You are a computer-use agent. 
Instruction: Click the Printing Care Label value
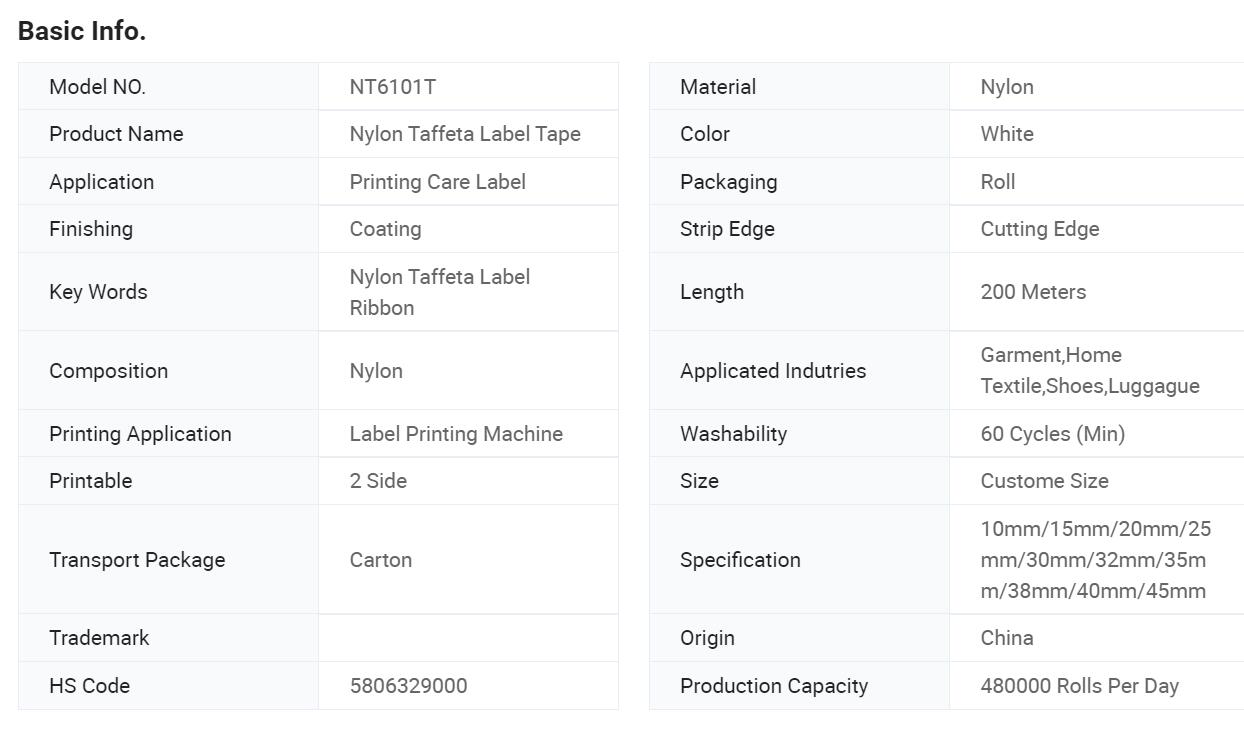pyautogui.click(x=437, y=182)
